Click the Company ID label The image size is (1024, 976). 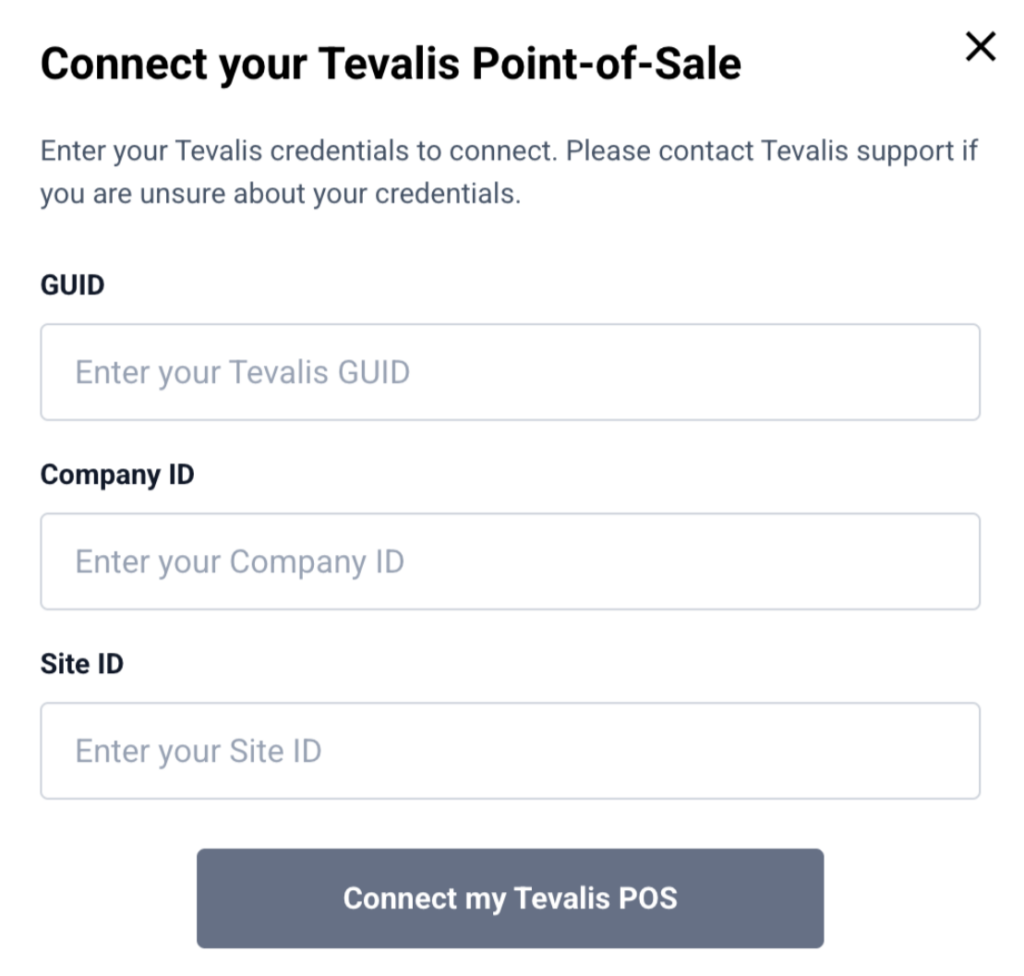pos(117,474)
